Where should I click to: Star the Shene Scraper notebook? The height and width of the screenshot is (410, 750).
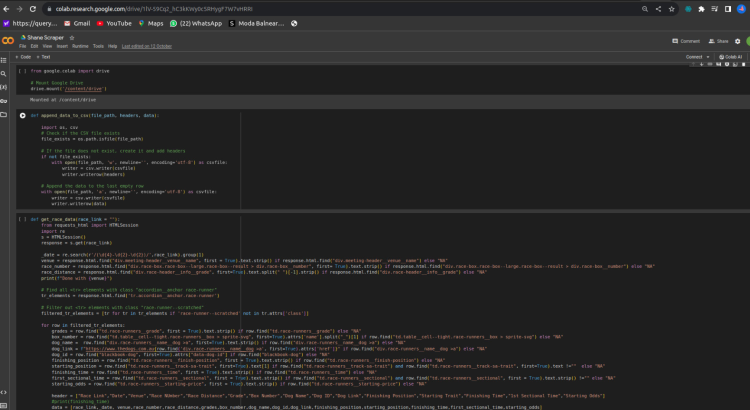[x=73, y=37]
